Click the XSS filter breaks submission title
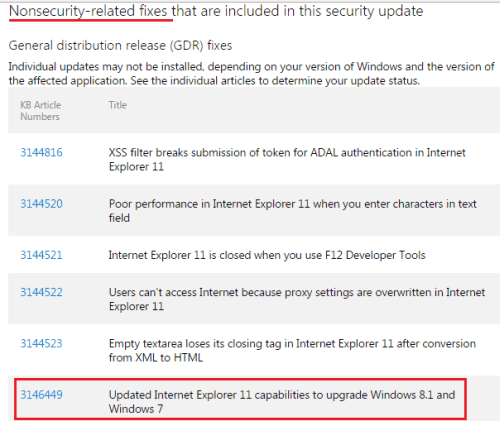Viewport: 500px width, 421px height. pos(287,159)
